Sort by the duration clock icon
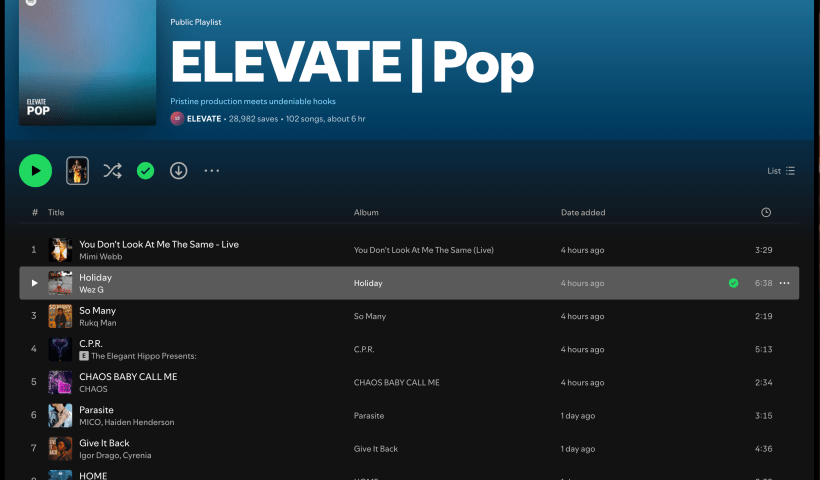The height and width of the screenshot is (480, 820). tap(765, 212)
